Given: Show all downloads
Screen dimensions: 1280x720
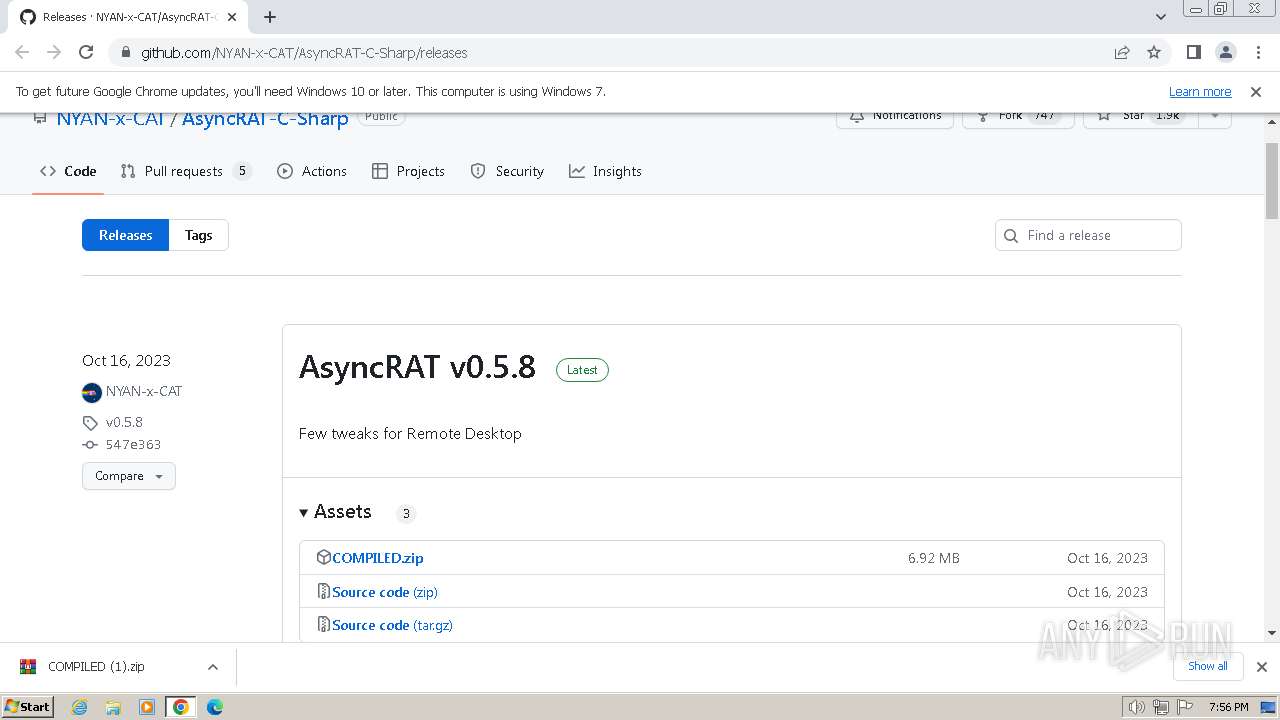Looking at the screenshot, I should click(x=1208, y=666).
